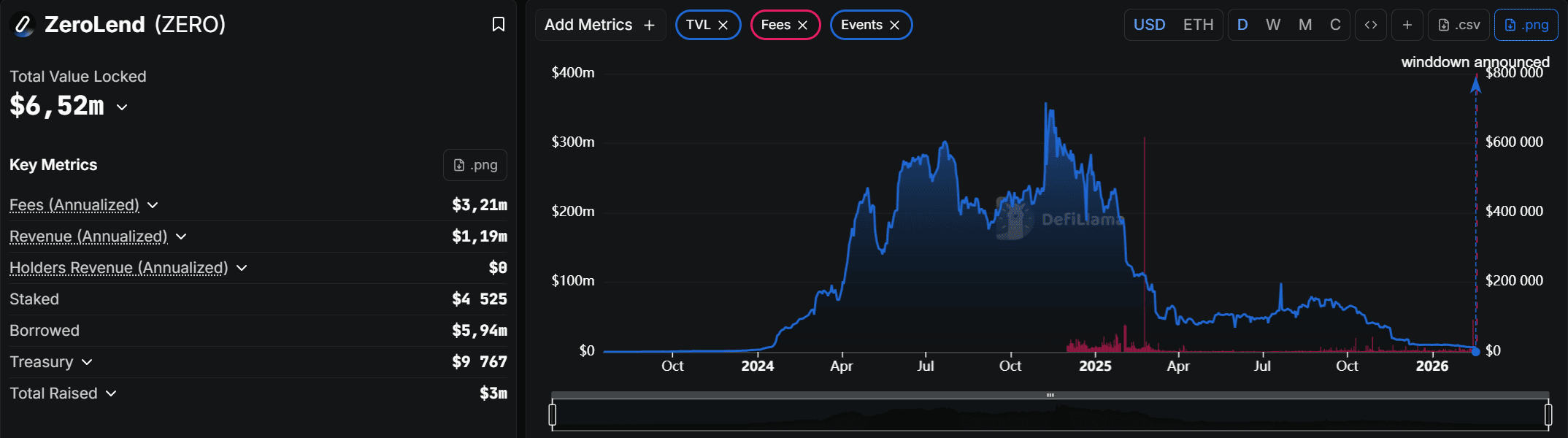
Task: Select monthly (M) chart grouping
Action: pos(1305,25)
